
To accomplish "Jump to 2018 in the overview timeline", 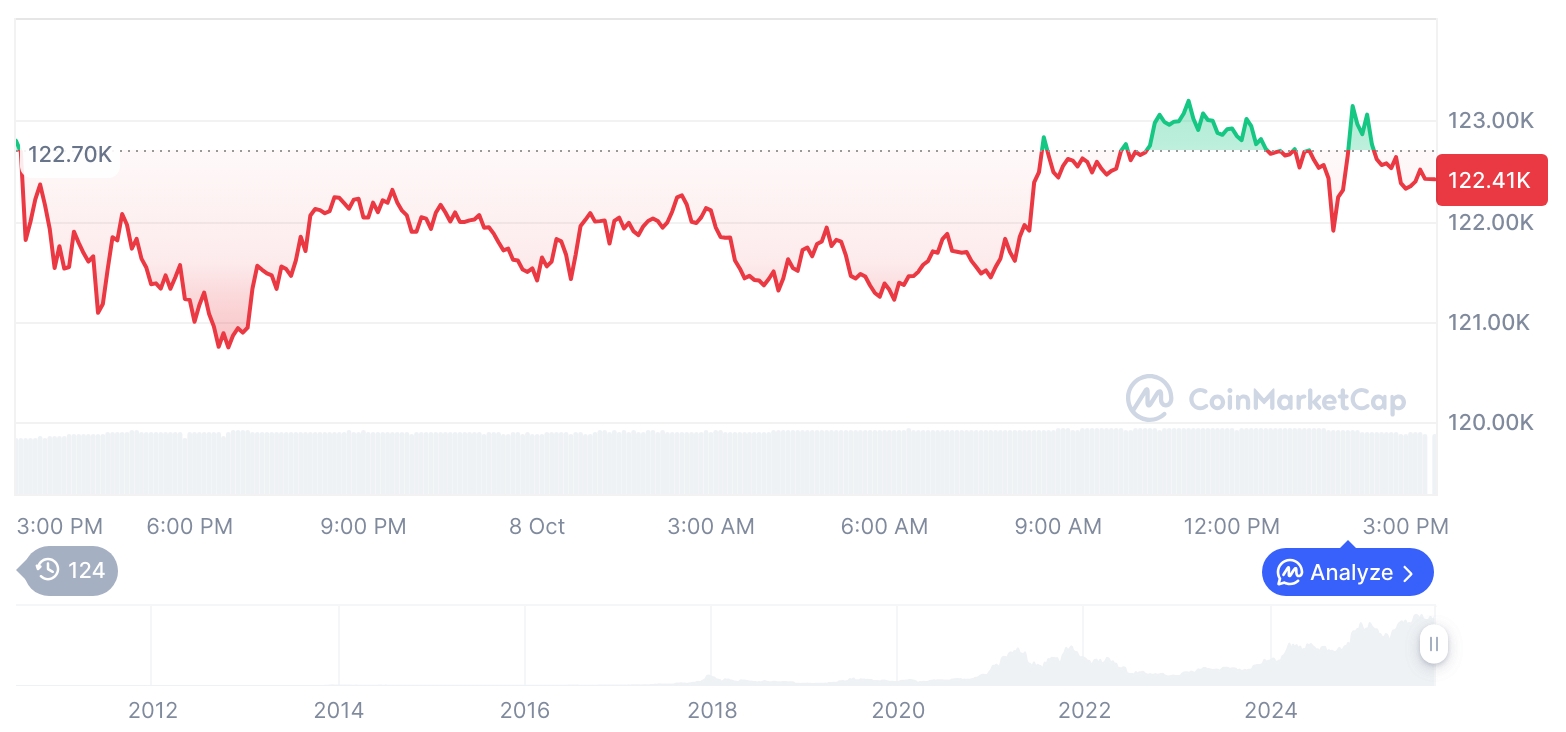I will [x=712, y=711].
